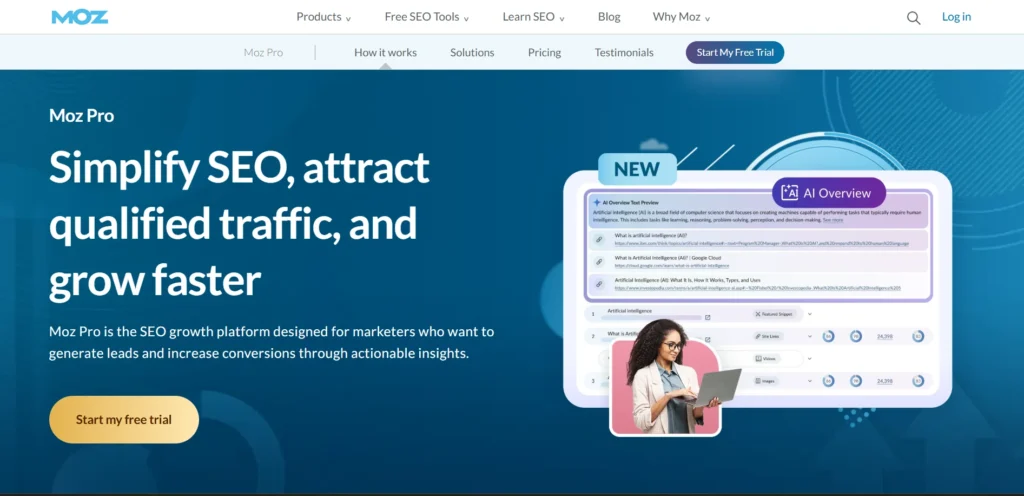Screen dimensions: 1024x496
Task: Open the Why Moz menu
Action: [x=677, y=17]
